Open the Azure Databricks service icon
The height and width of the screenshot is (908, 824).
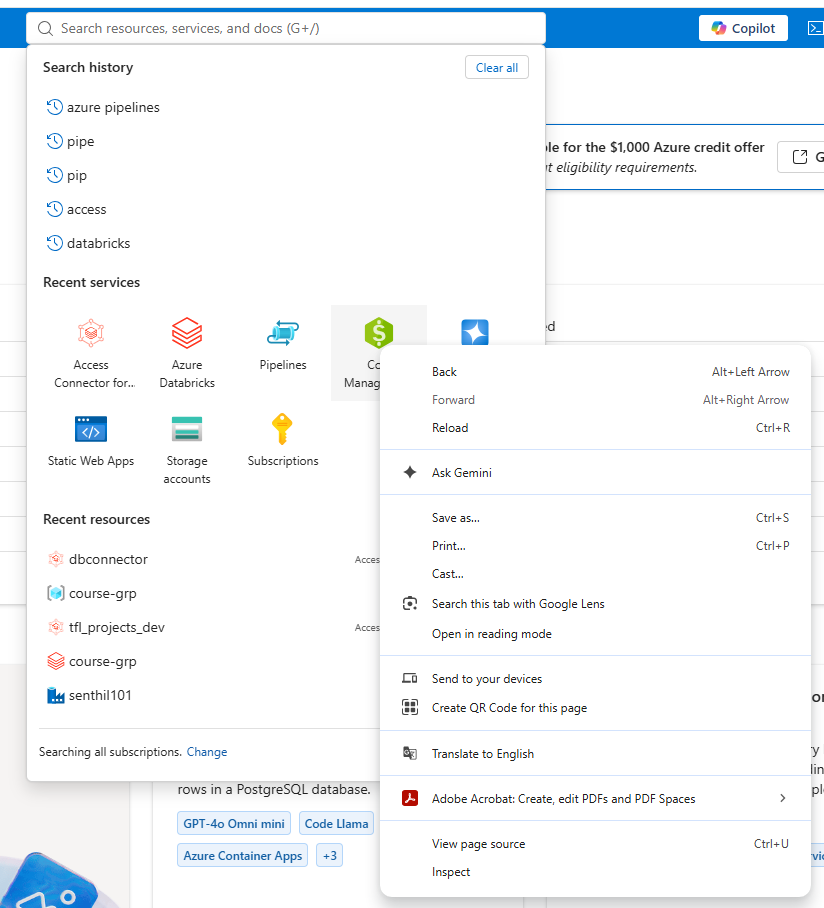pos(187,333)
